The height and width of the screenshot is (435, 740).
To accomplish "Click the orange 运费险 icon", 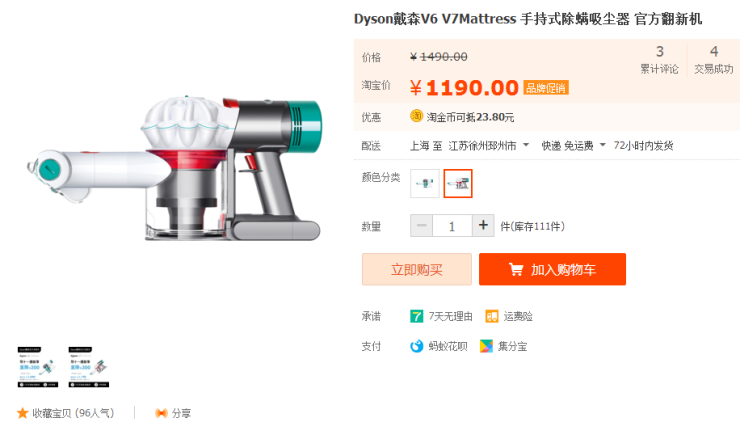I will [492, 316].
